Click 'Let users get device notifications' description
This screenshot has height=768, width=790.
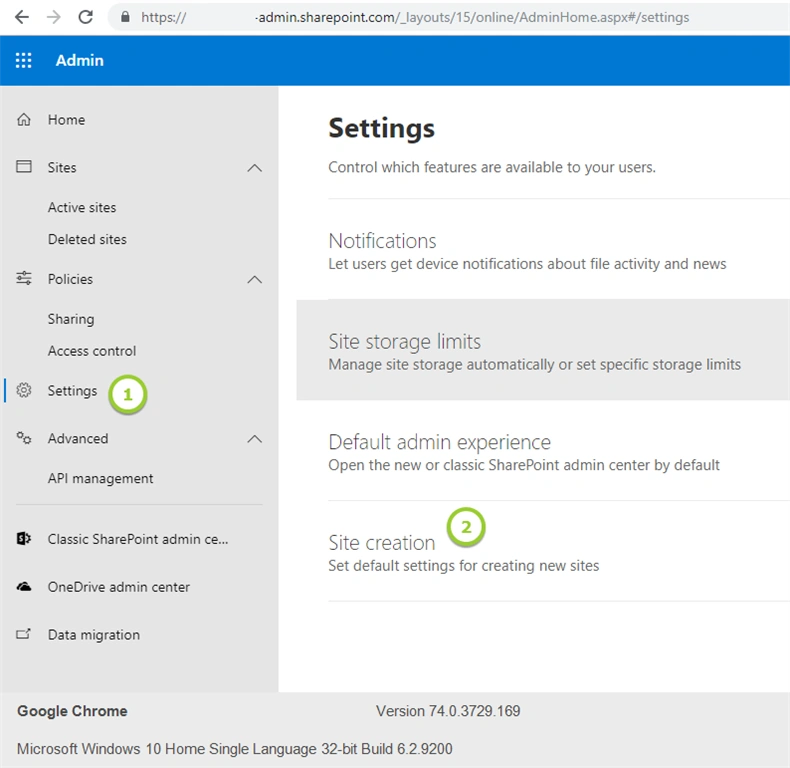527,264
